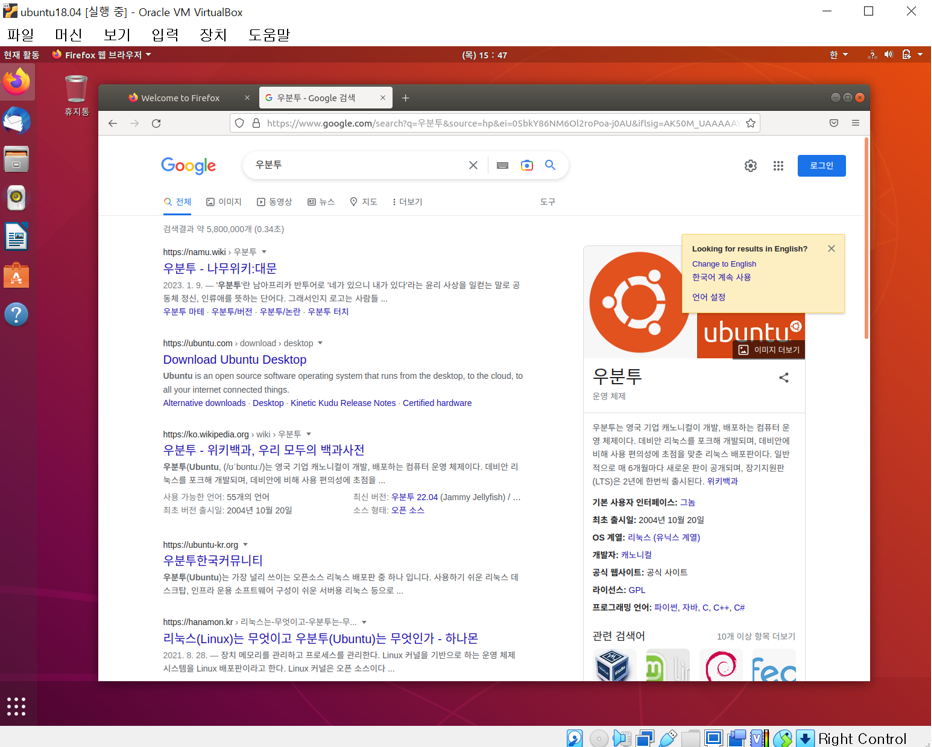Open the Help icon in the dock

point(17,314)
